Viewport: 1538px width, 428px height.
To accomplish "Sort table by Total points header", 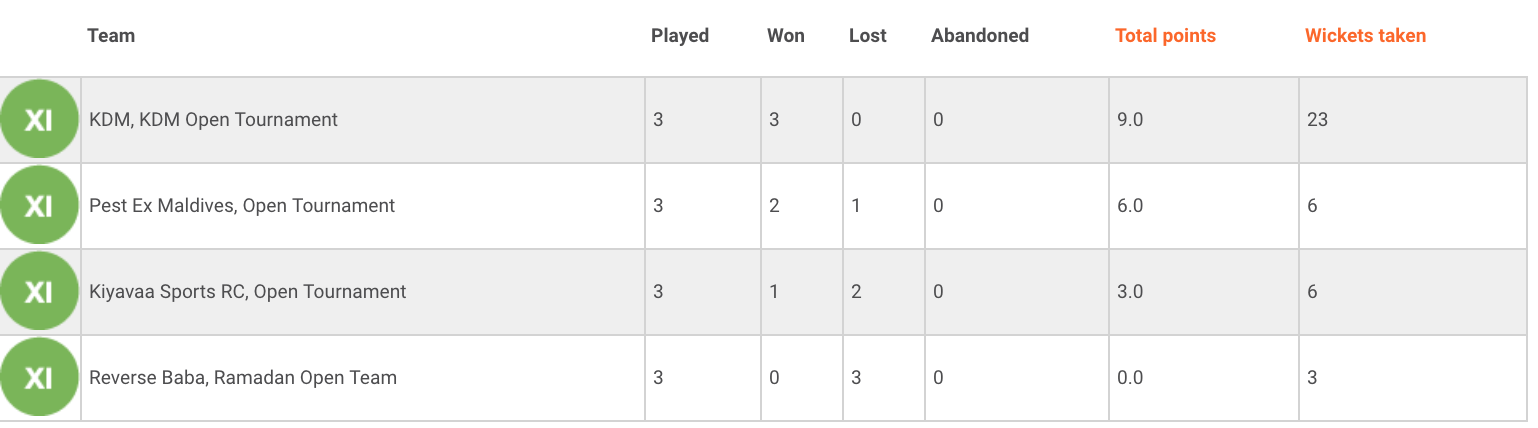I will click(1165, 36).
